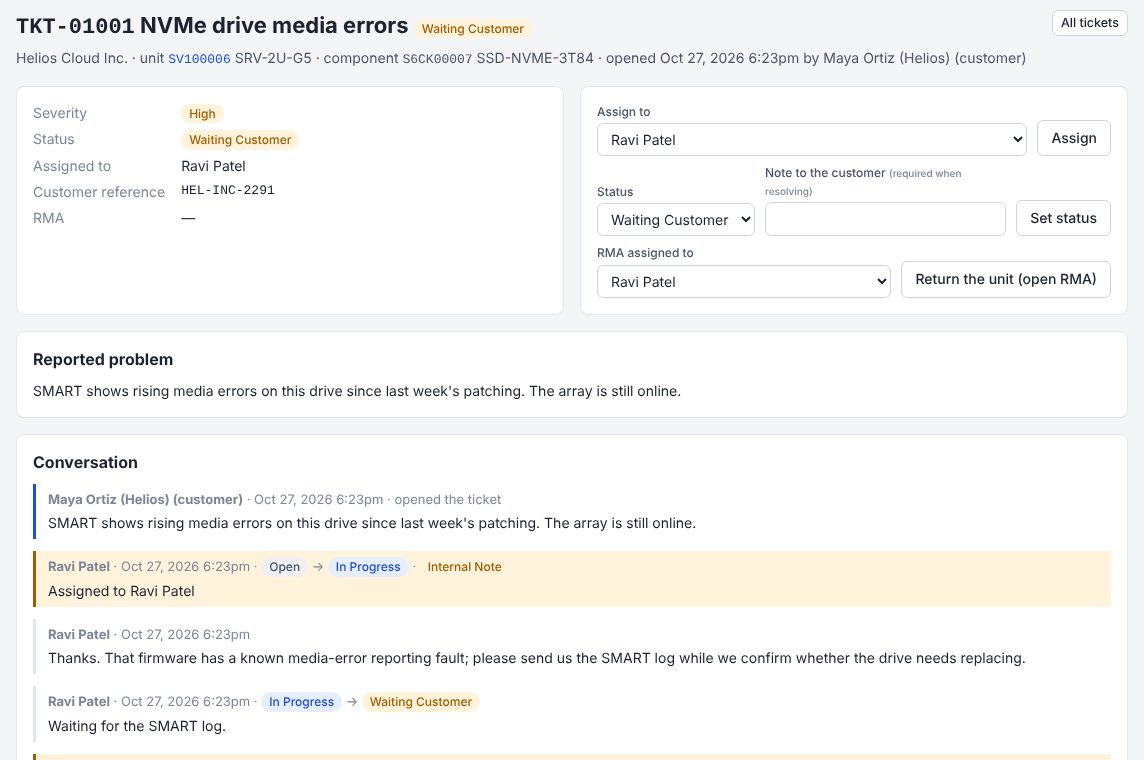Select message 'Waiting for the SMART log.'

coord(136,726)
